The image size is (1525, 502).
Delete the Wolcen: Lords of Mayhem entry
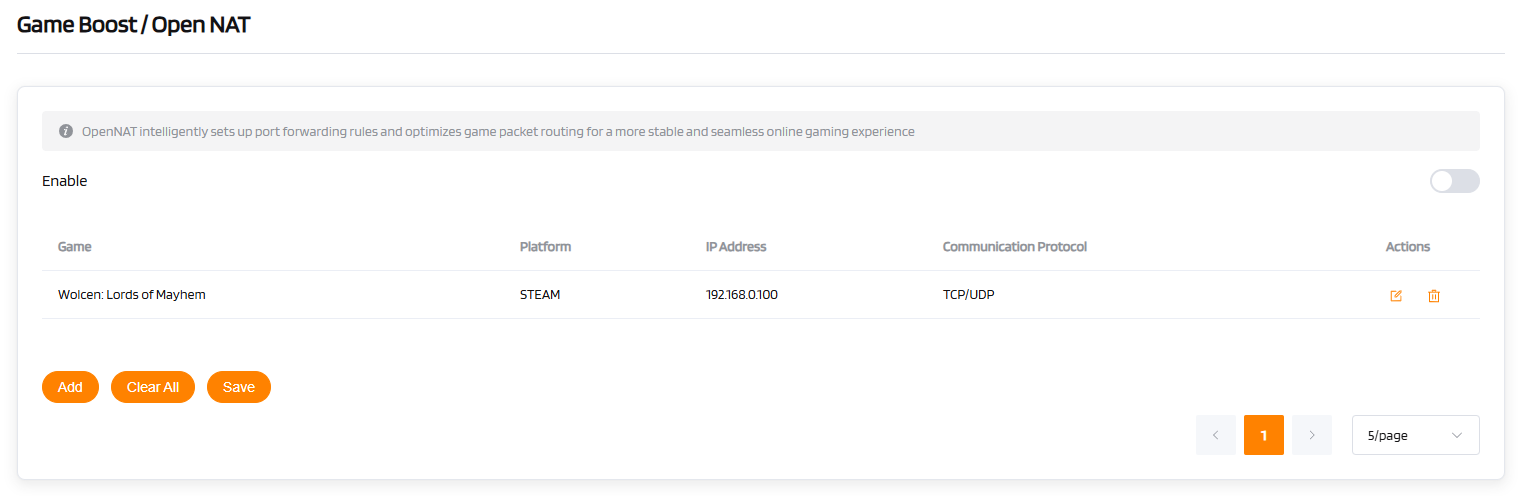click(x=1434, y=296)
